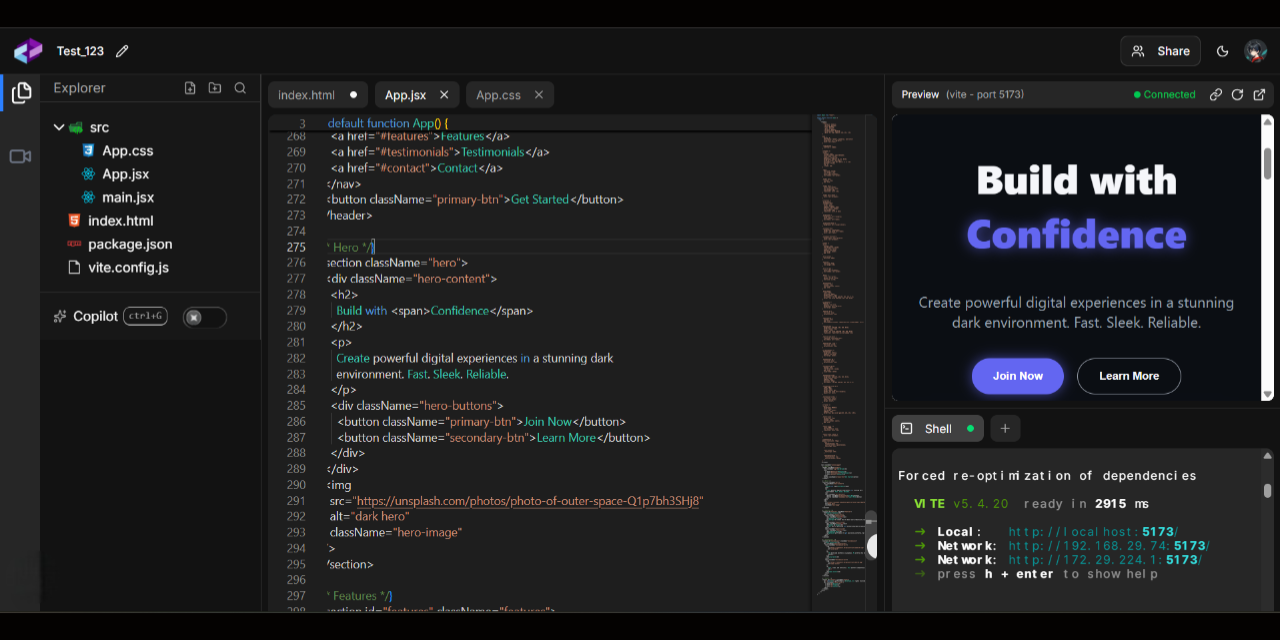Viewport: 1280px width, 640px height.
Task: Switch to the App.css tab
Action: coord(498,95)
